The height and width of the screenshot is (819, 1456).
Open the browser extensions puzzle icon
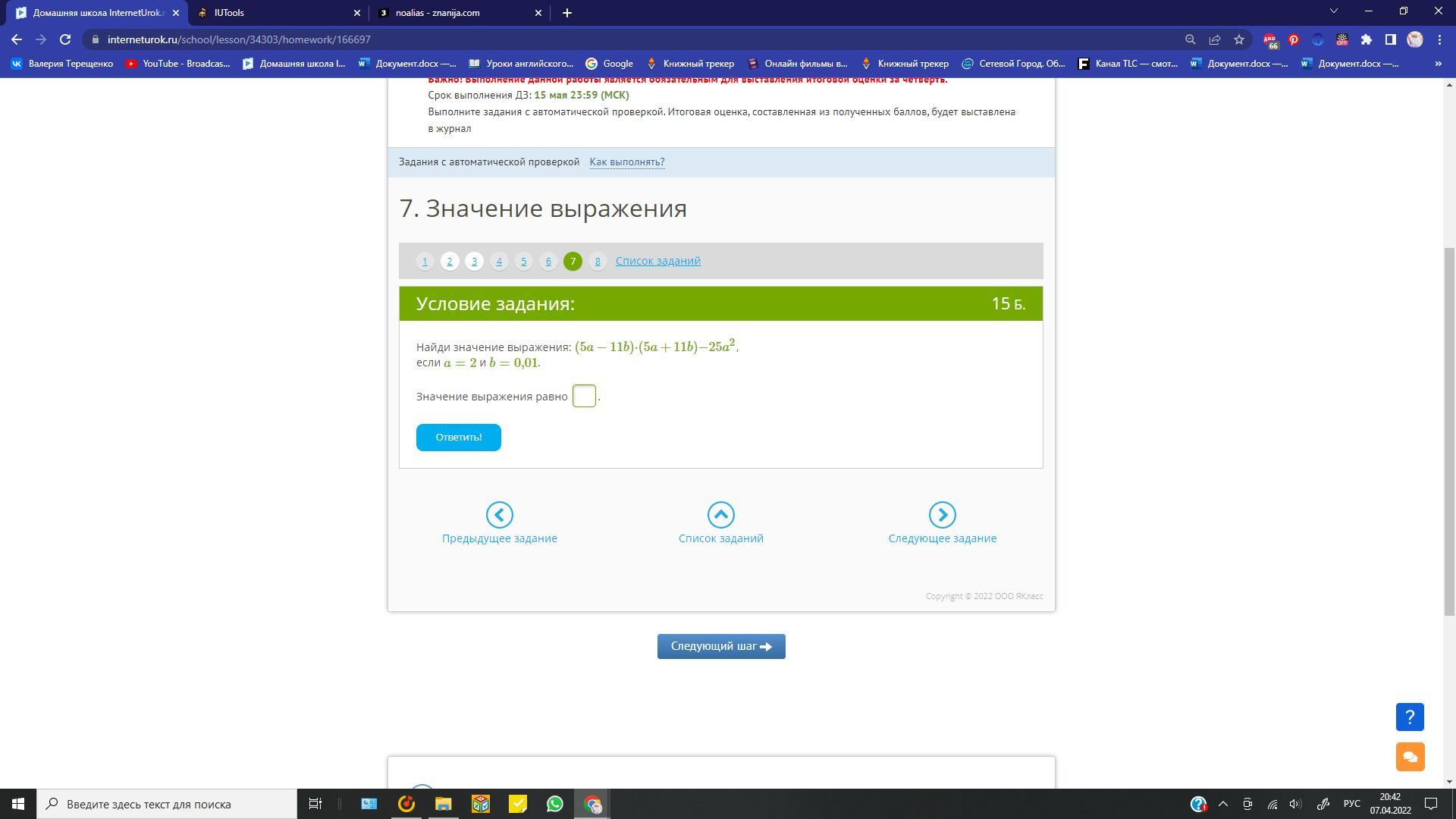1367,39
